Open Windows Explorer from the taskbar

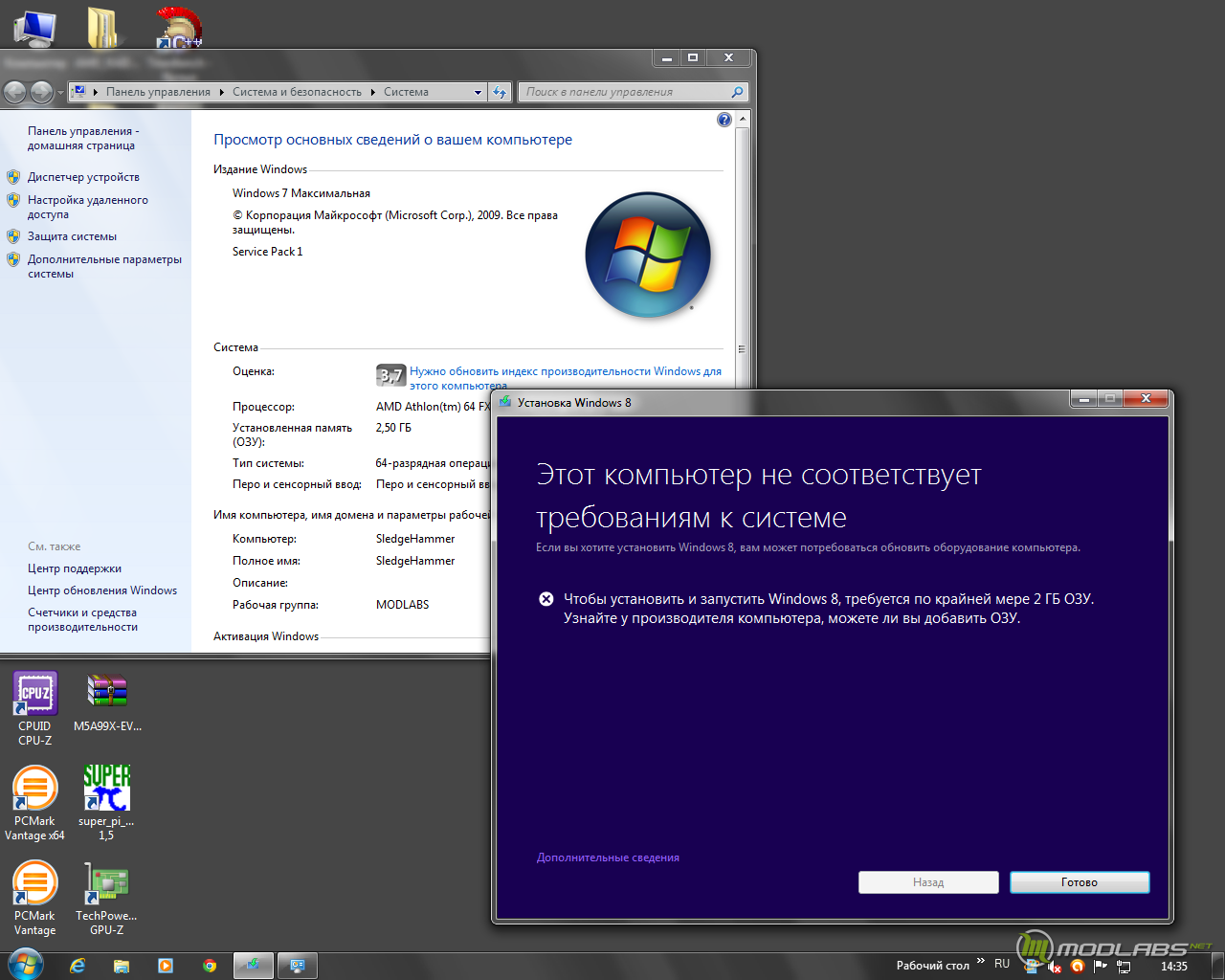point(122,966)
